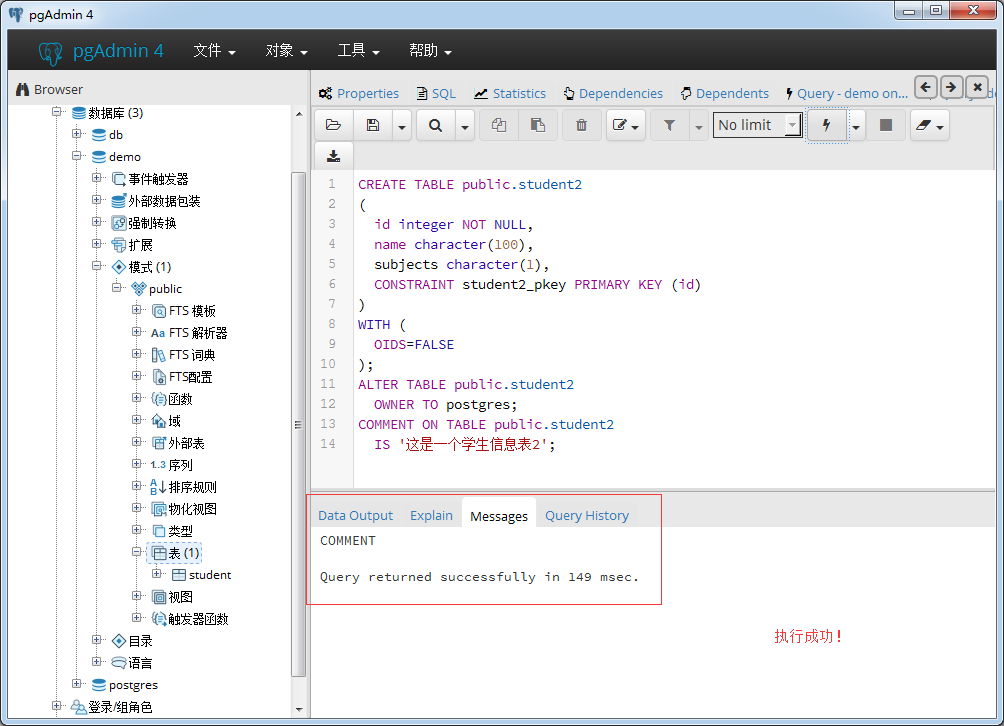The height and width of the screenshot is (726, 1004).
Task: Click the Open File folder icon
Action: pyautogui.click(x=334, y=125)
